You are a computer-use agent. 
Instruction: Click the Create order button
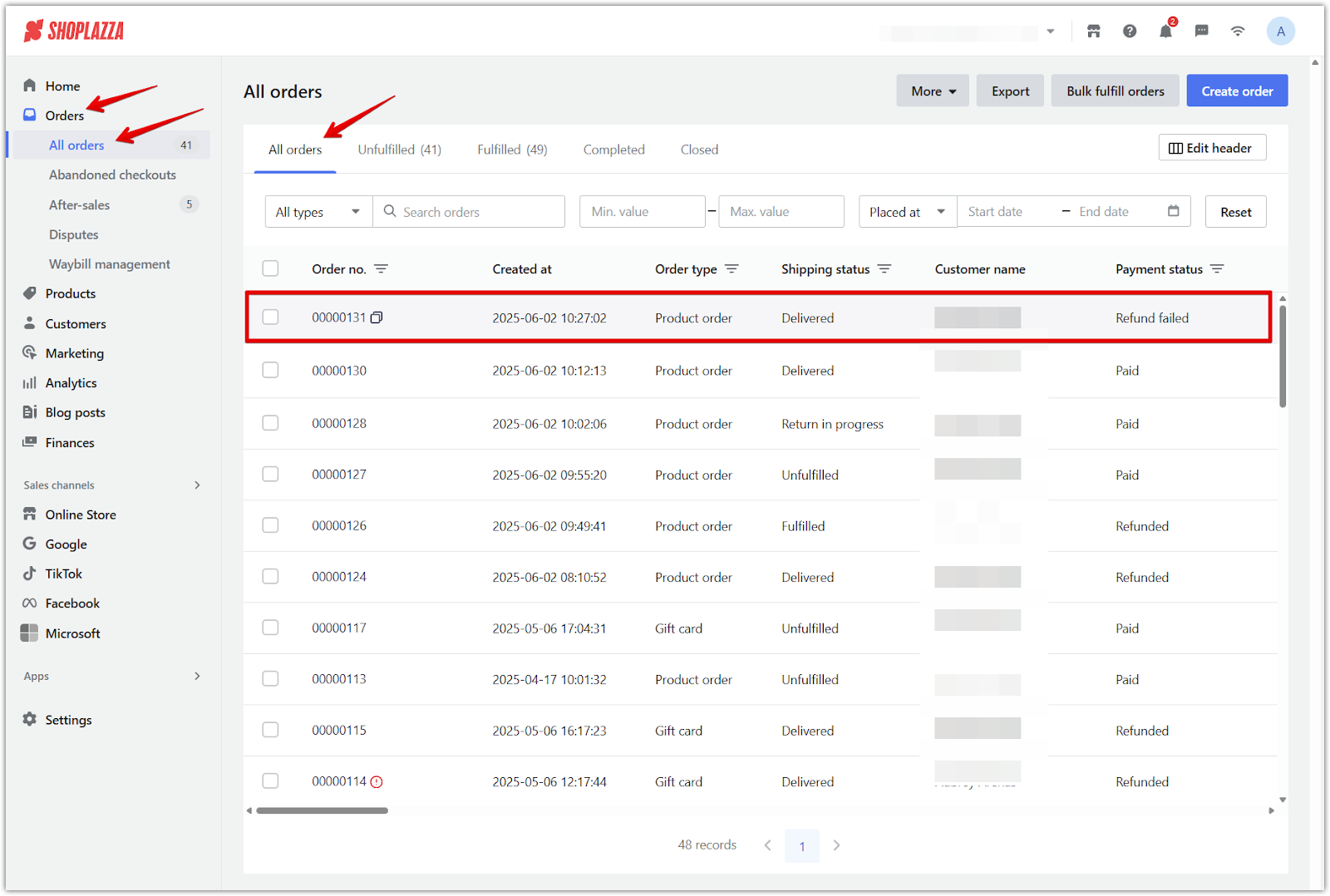pyautogui.click(x=1237, y=91)
